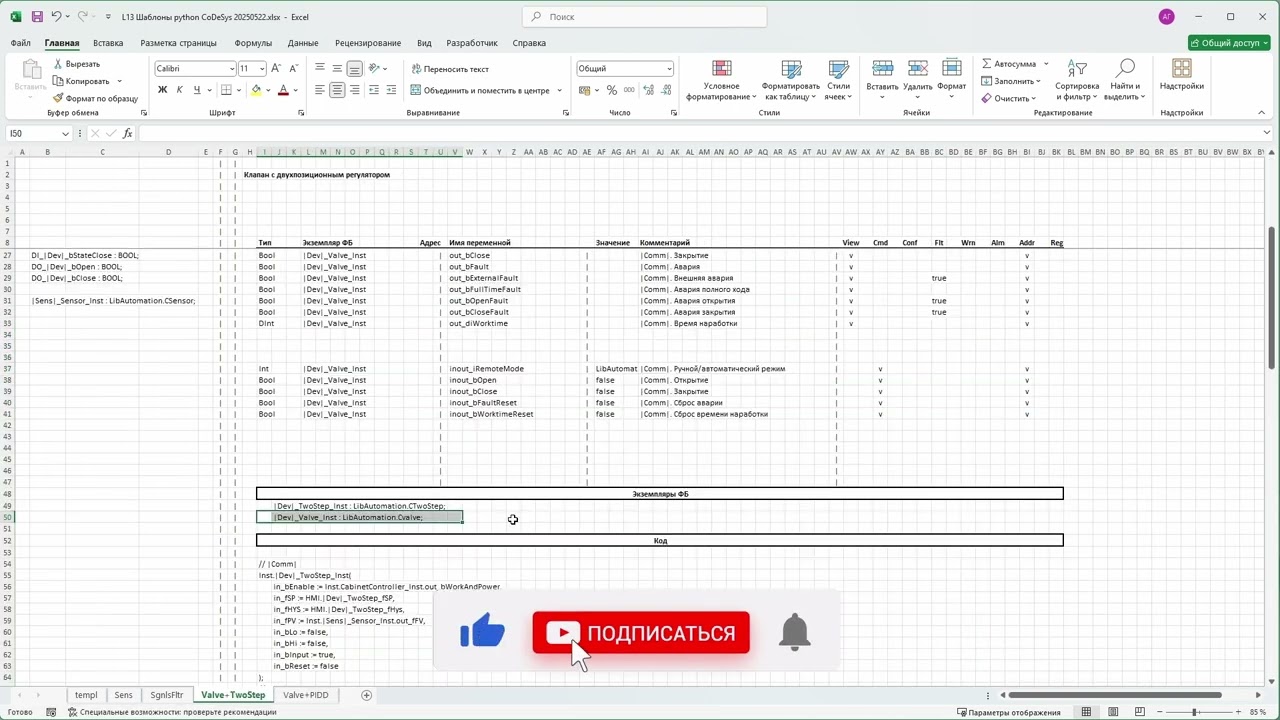The width and height of the screenshot is (1280, 720).
Task: Click Find and Select magnifier
Action: click(1125, 69)
